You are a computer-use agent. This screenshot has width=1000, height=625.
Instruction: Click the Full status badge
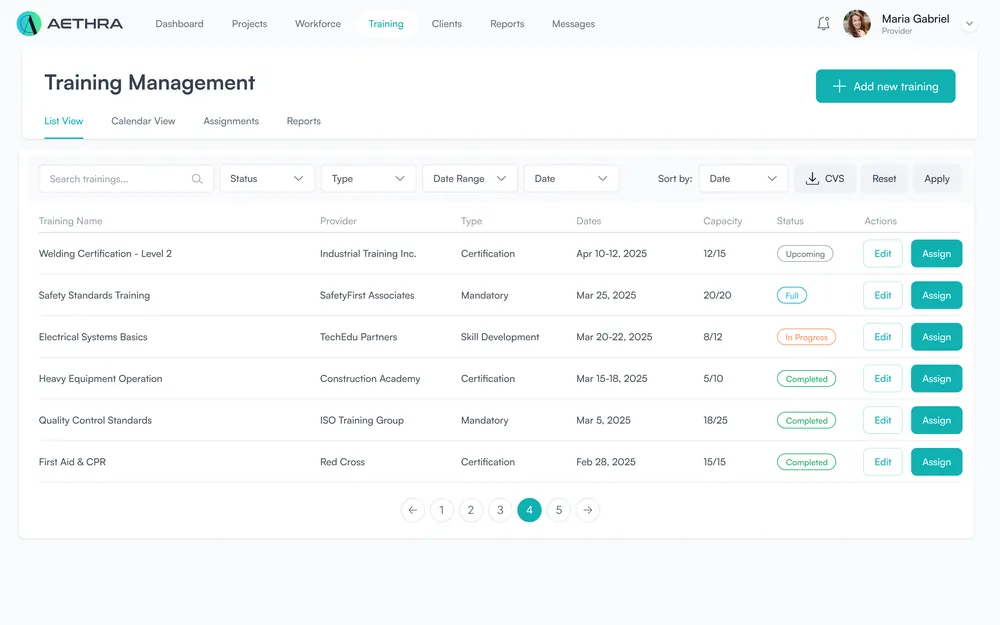pyautogui.click(x=791, y=295)
